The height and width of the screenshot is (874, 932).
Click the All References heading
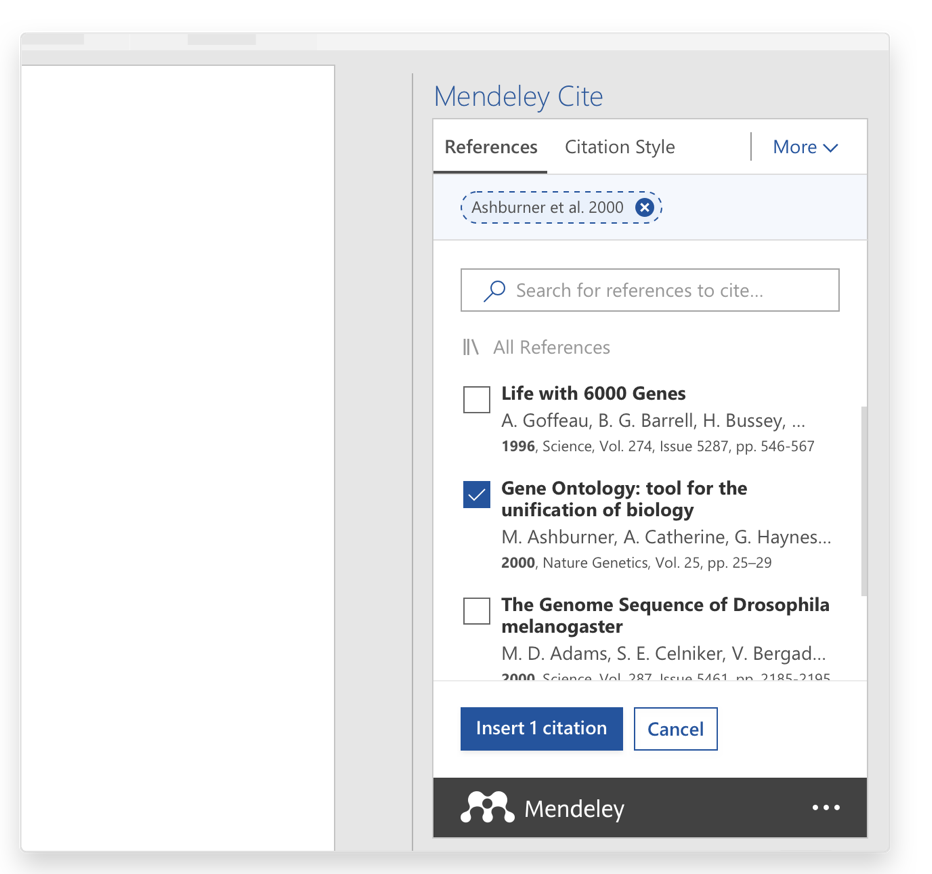[x=551, y=347]
